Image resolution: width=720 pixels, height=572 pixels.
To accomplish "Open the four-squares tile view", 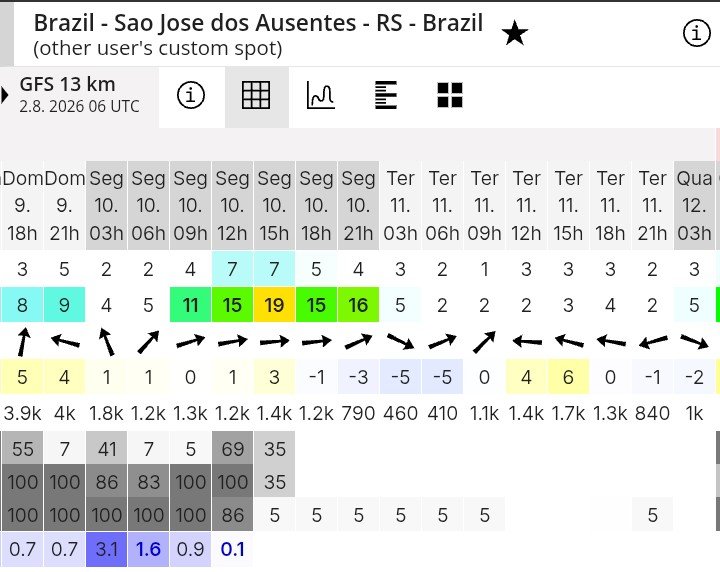I will point(450,95).
